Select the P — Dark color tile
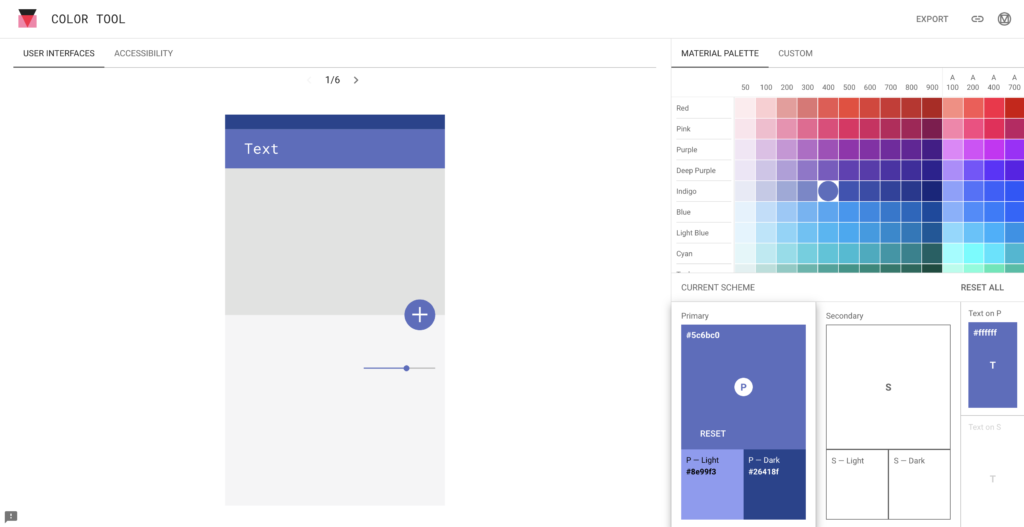The height and width of the screenshot is (527, 1024). (x=775, y=484)
